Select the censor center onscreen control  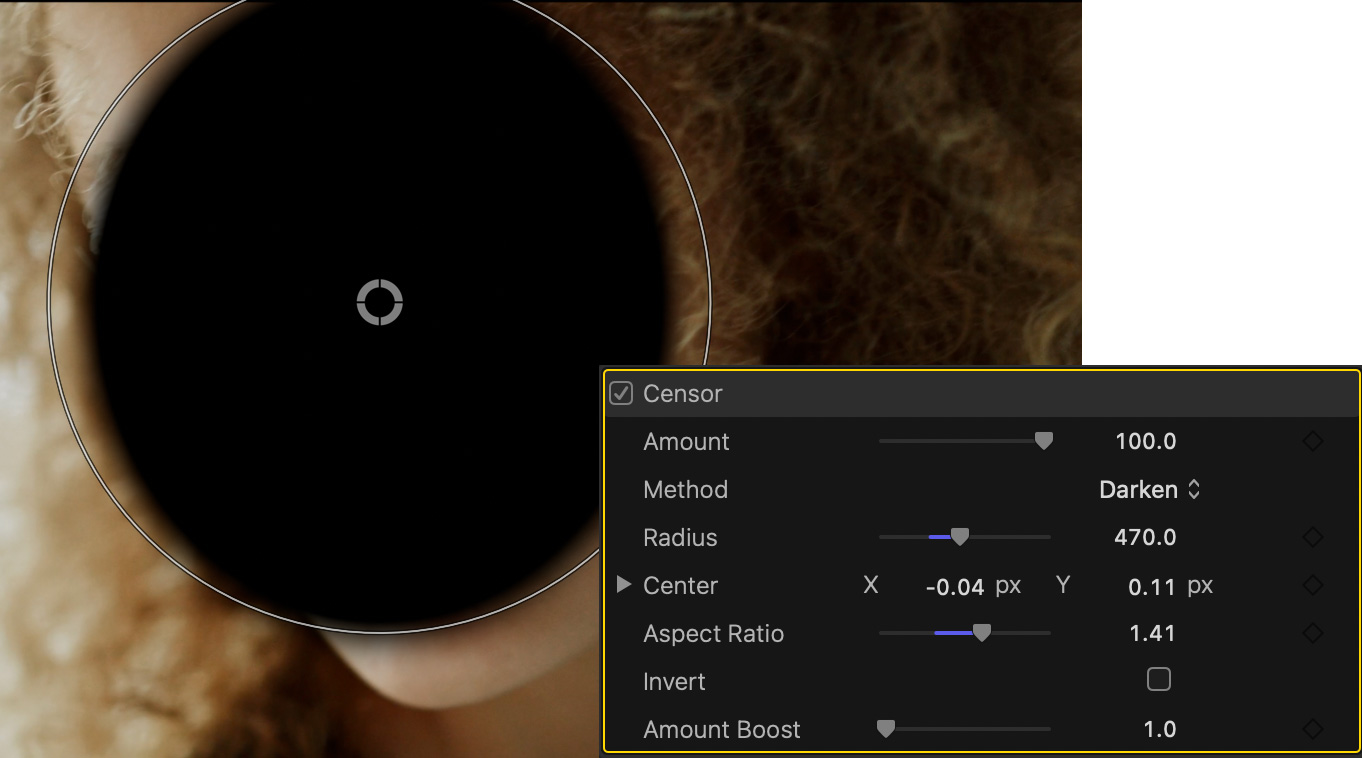[x=380, y=302]
